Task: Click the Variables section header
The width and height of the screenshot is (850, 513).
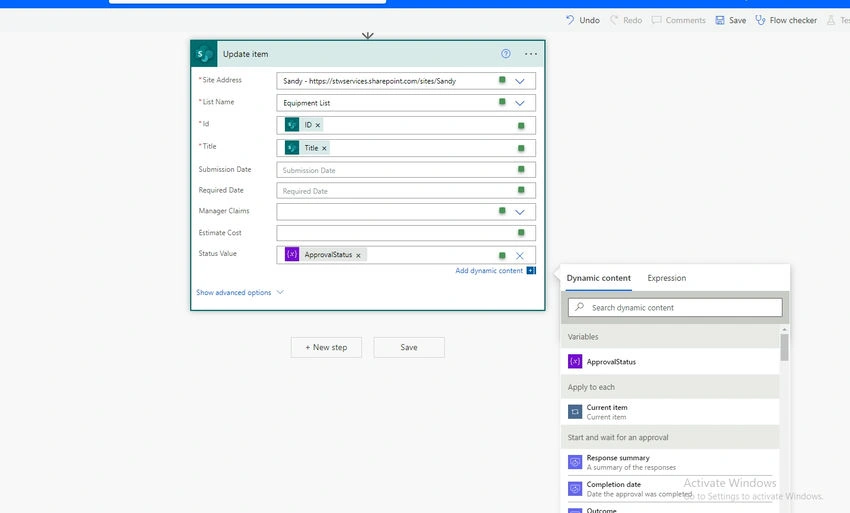Action: click(x=670, y=337)
